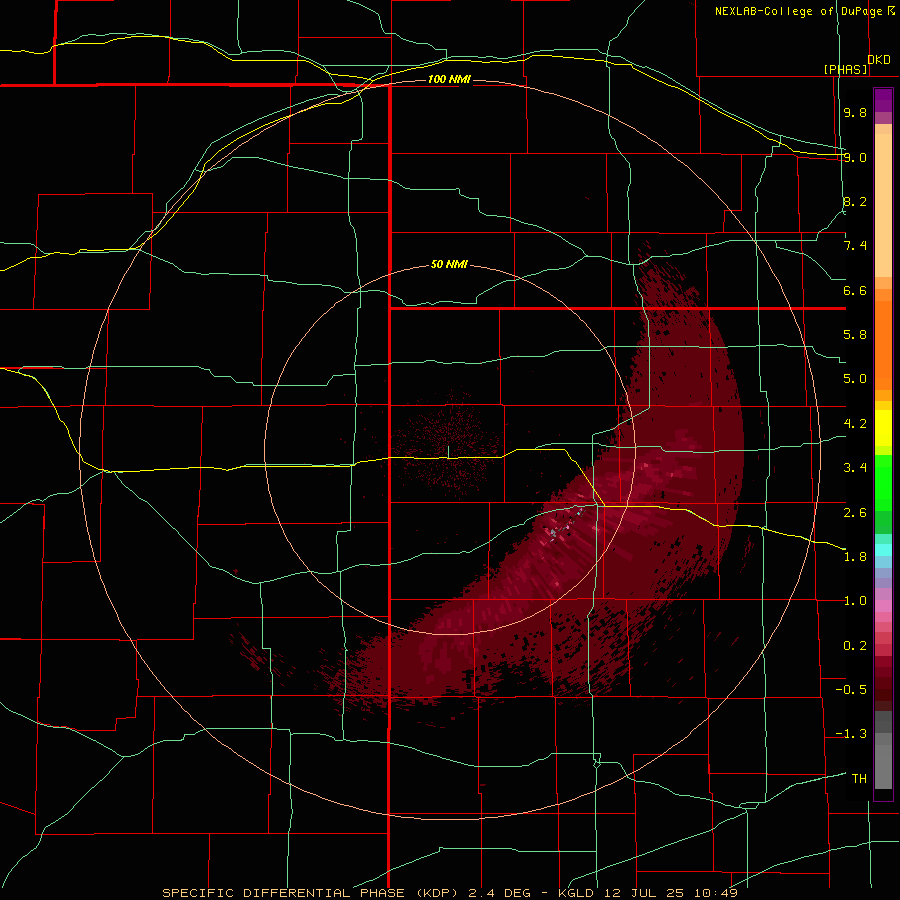Click the 9.0 value on the color scale

(x=855, y=157)
